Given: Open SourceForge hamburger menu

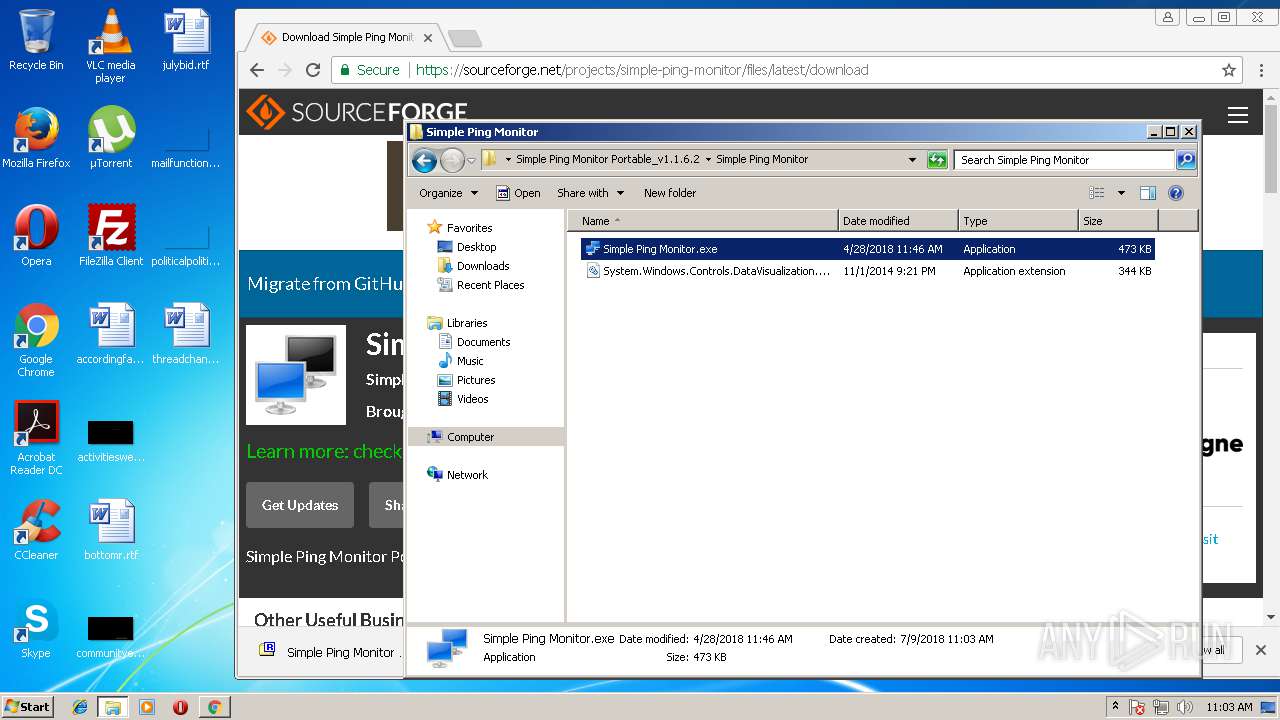Looking at the screenshot, I should [x=1238, y=115].
